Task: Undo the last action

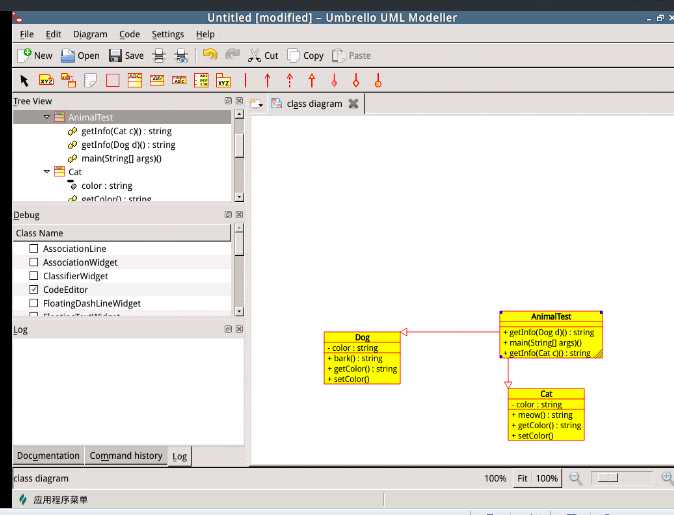Action: point(210,55)
